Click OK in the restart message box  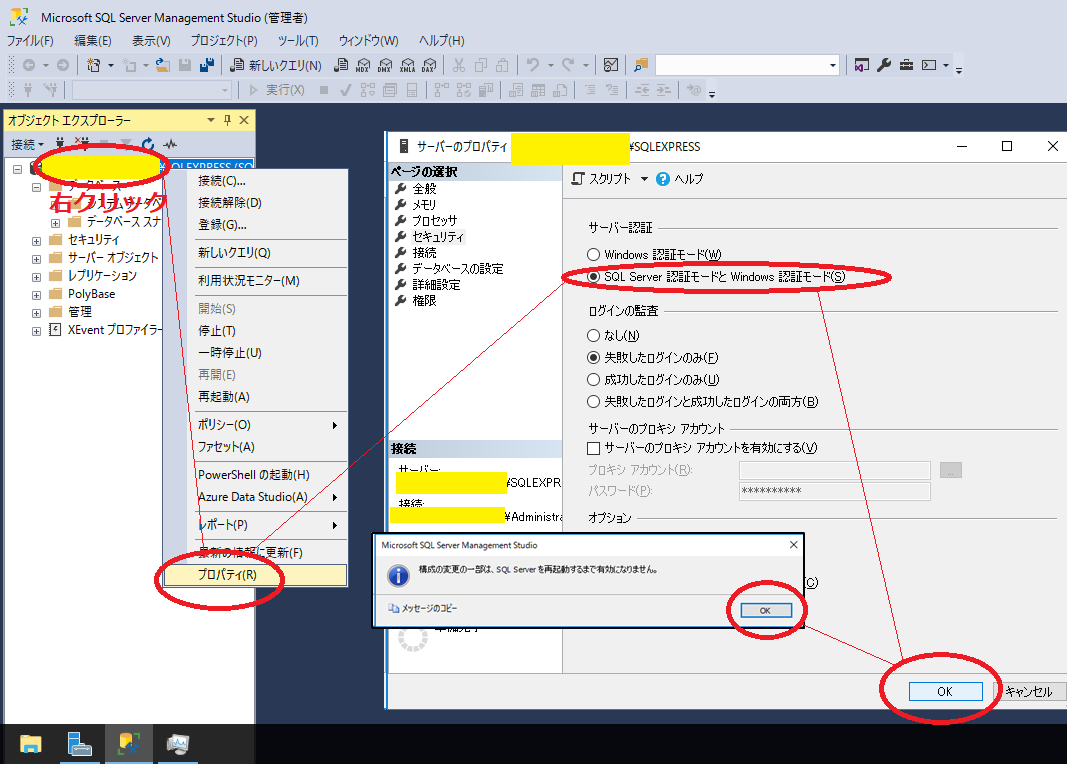coord(764,610)
